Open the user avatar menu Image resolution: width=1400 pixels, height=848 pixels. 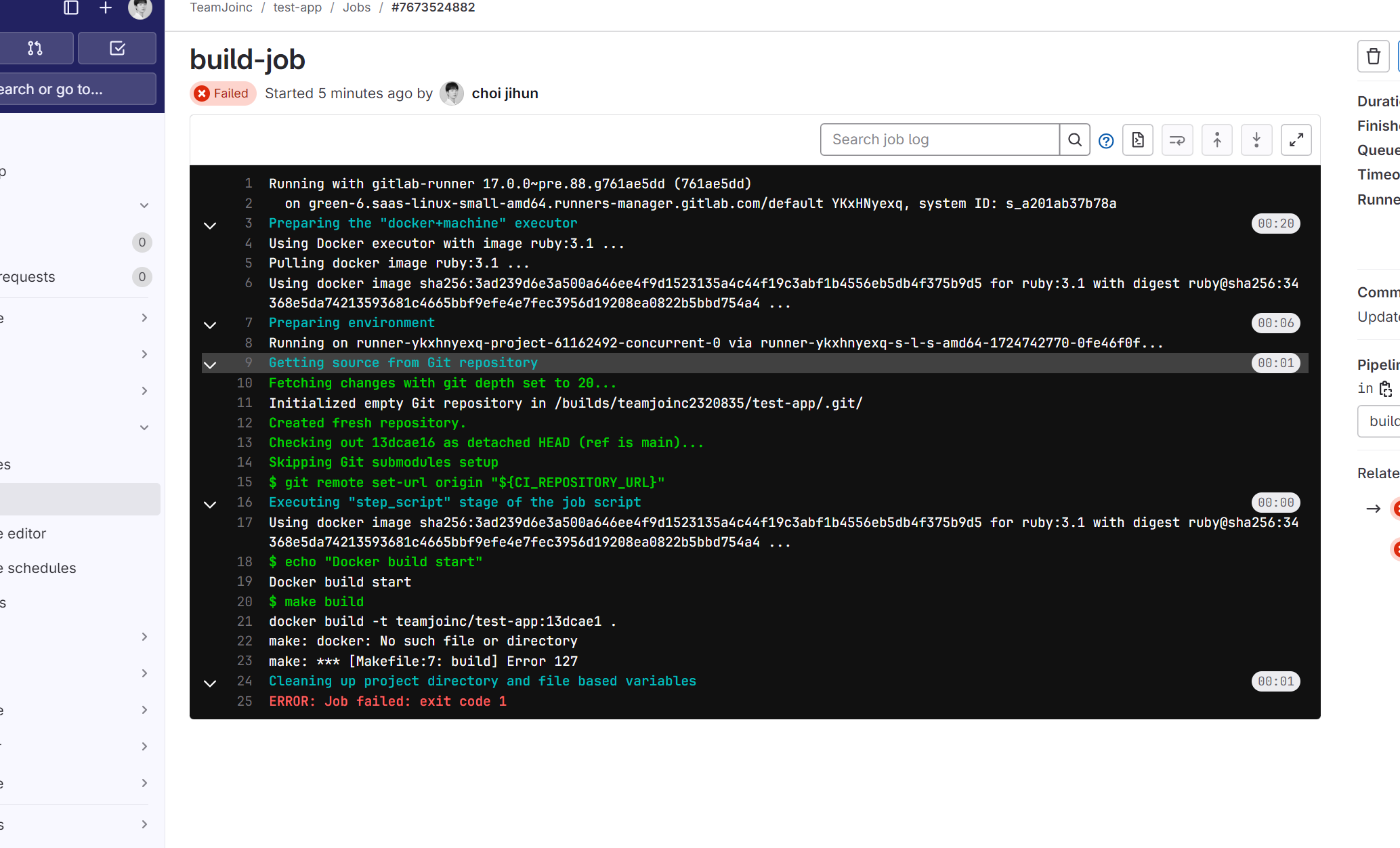pyautogui.click(x=140, y=8)
